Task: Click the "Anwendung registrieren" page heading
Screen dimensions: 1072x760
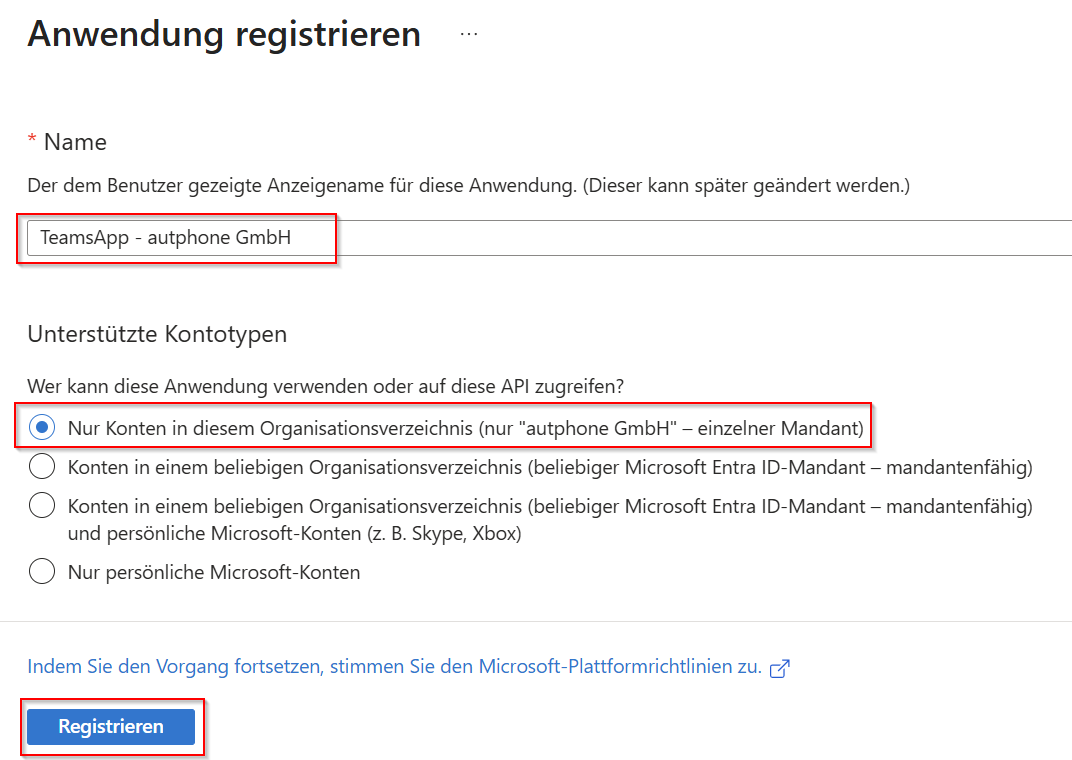Action: pyautogui.click(x=224, y=33)
